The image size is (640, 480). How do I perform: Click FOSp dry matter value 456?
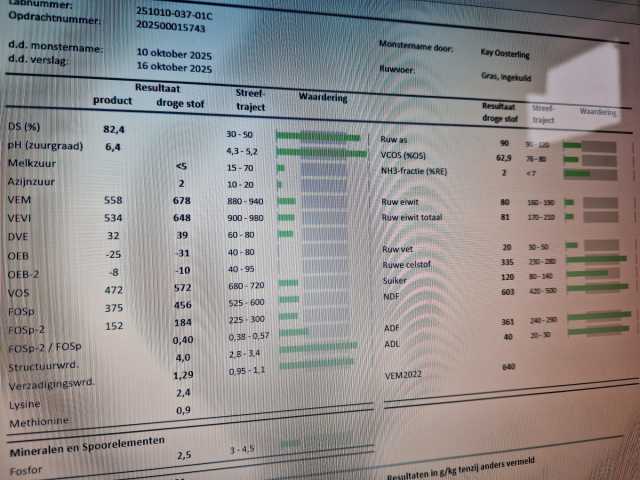pos(183,305)
